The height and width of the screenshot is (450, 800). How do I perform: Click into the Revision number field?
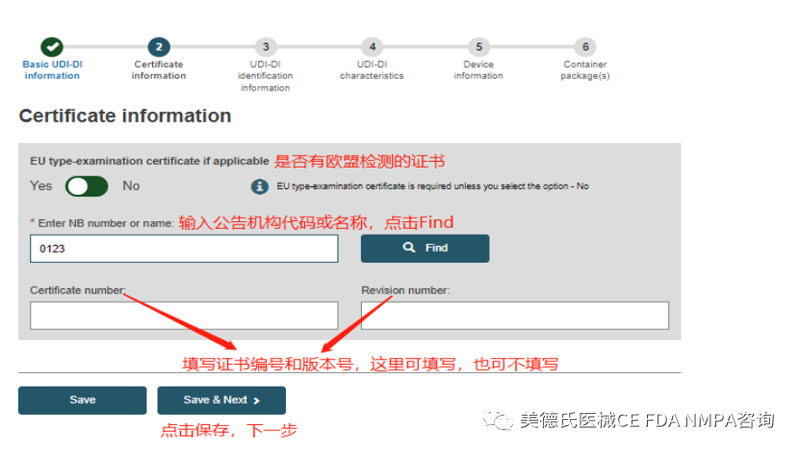[514, 316]
